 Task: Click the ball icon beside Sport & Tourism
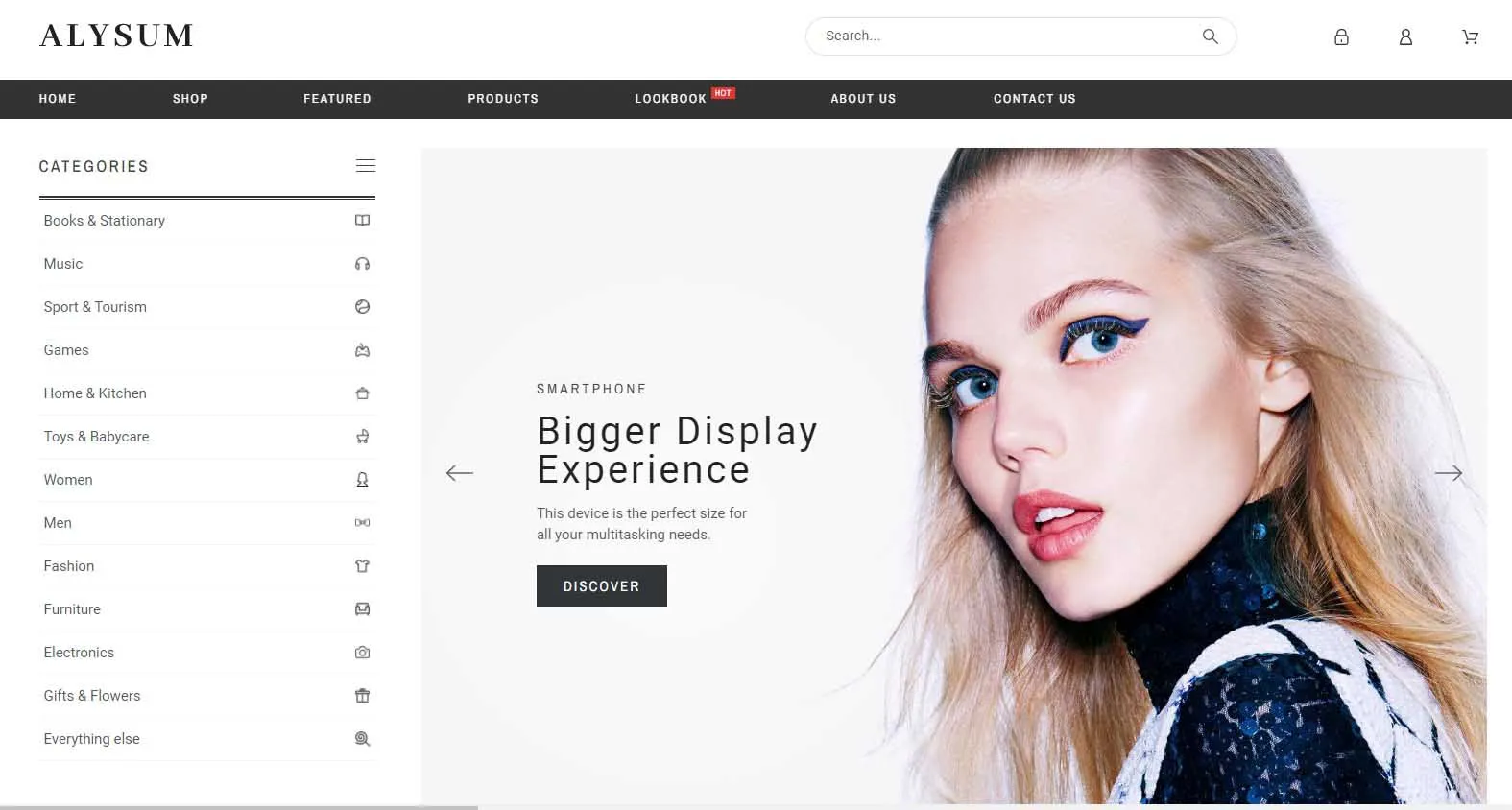362,307
